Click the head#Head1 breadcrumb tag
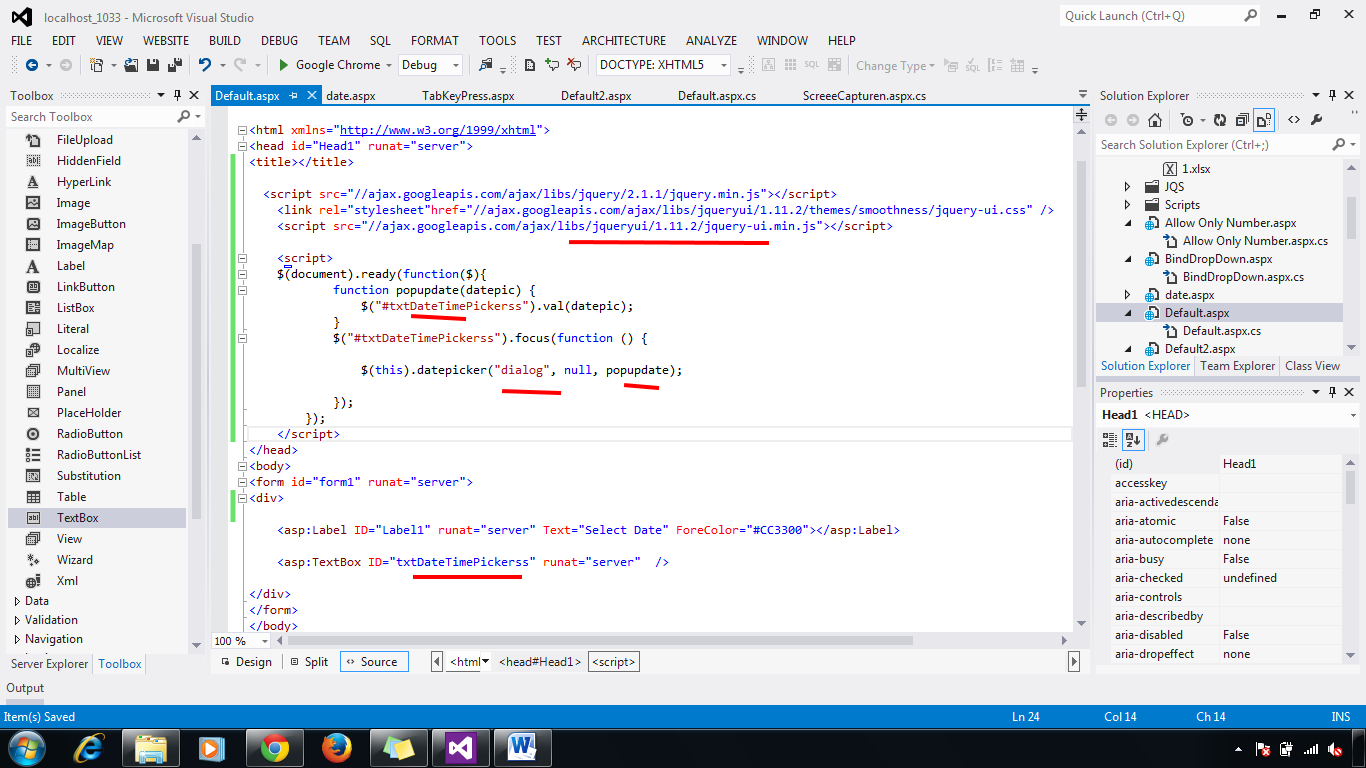Screen dimensions: 1366x768 [x=539, y=661]
